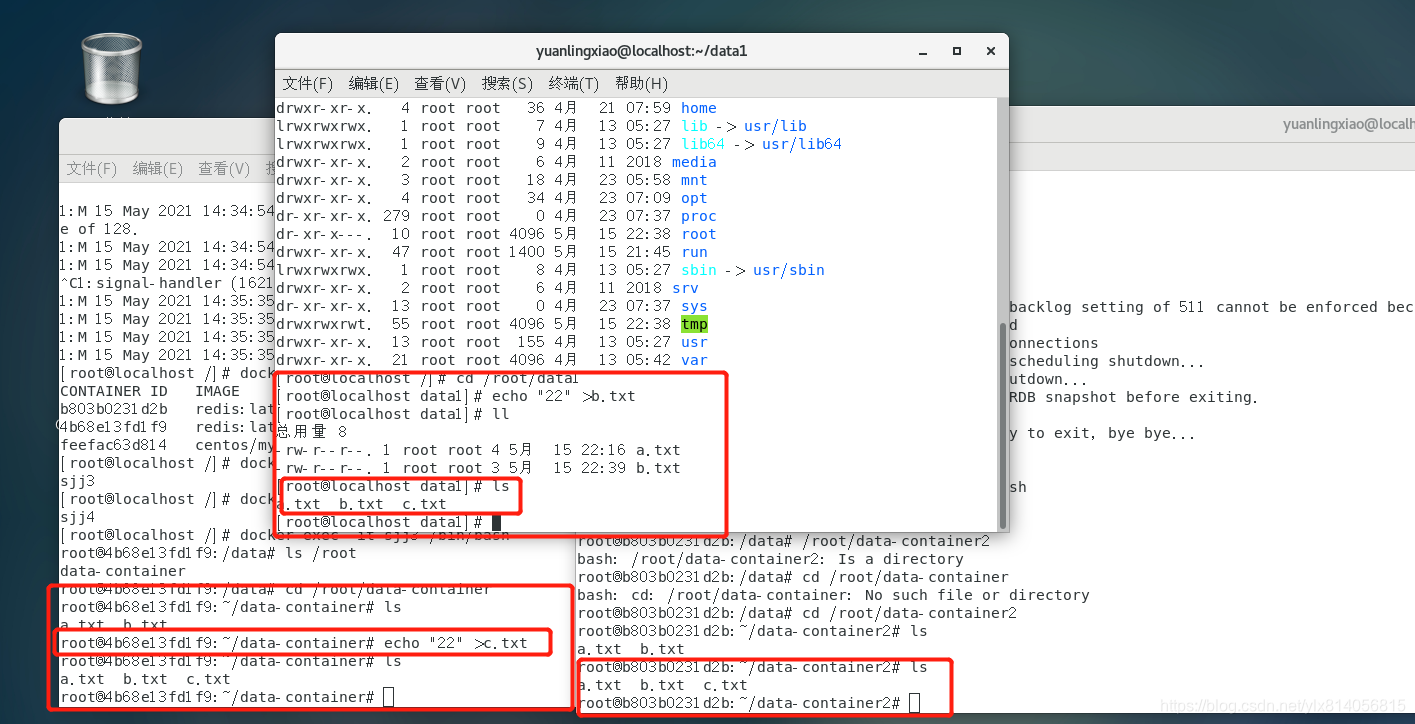Select the highlighted 'tmp' directory entry

coord(694,324)
